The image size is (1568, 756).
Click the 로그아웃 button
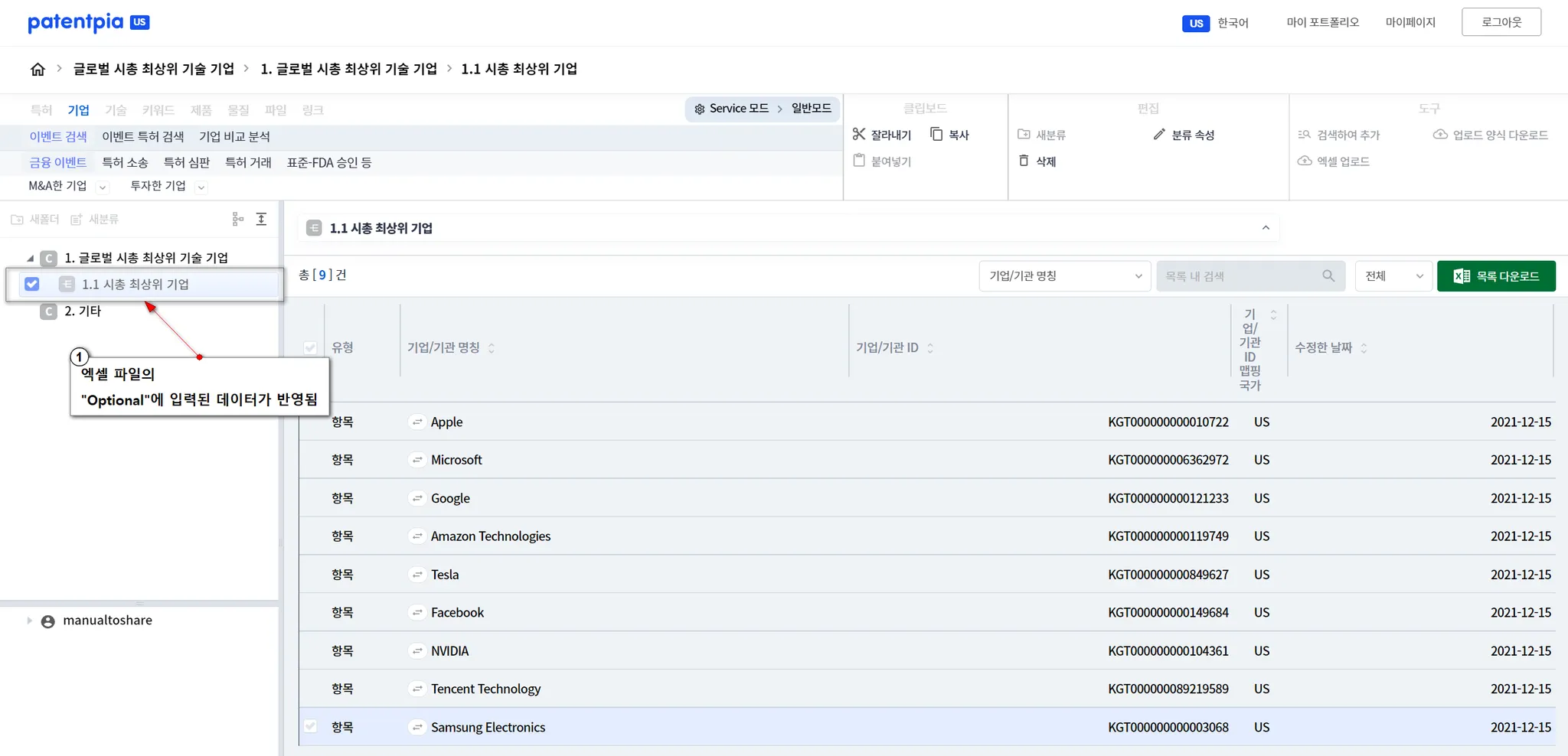tap(1501, 22)
